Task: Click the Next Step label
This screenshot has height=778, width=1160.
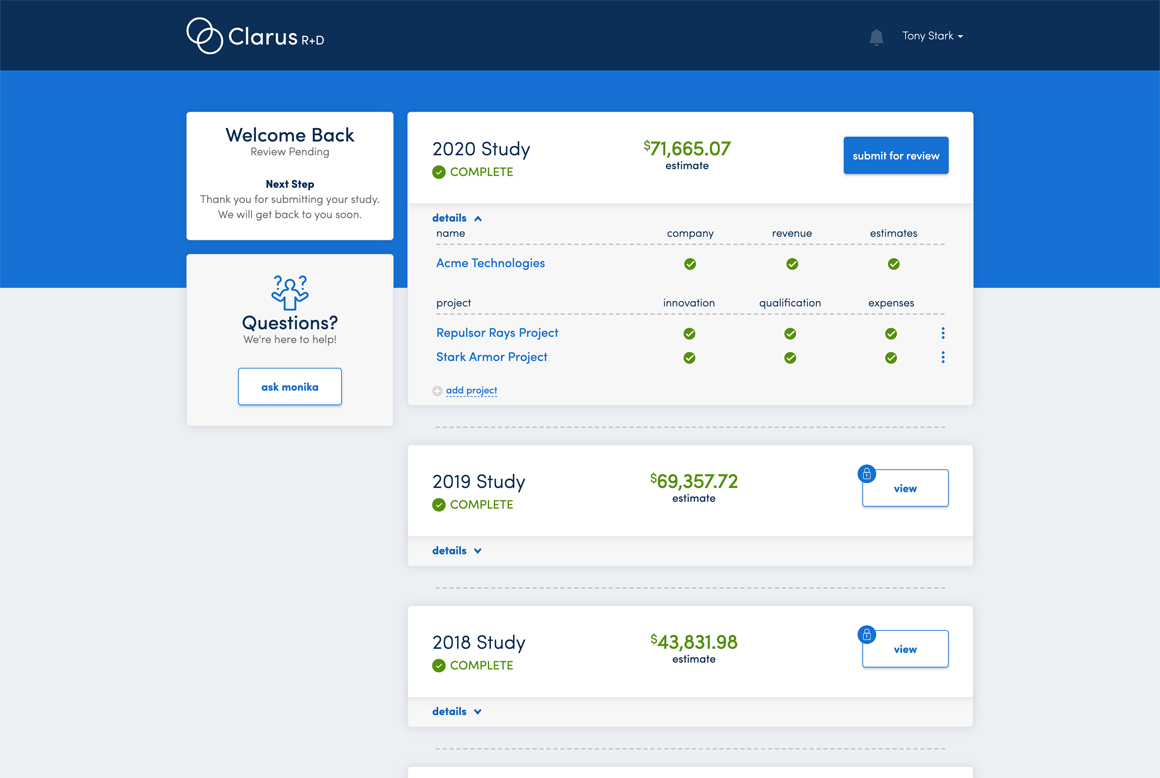Action: click(290, 184)
